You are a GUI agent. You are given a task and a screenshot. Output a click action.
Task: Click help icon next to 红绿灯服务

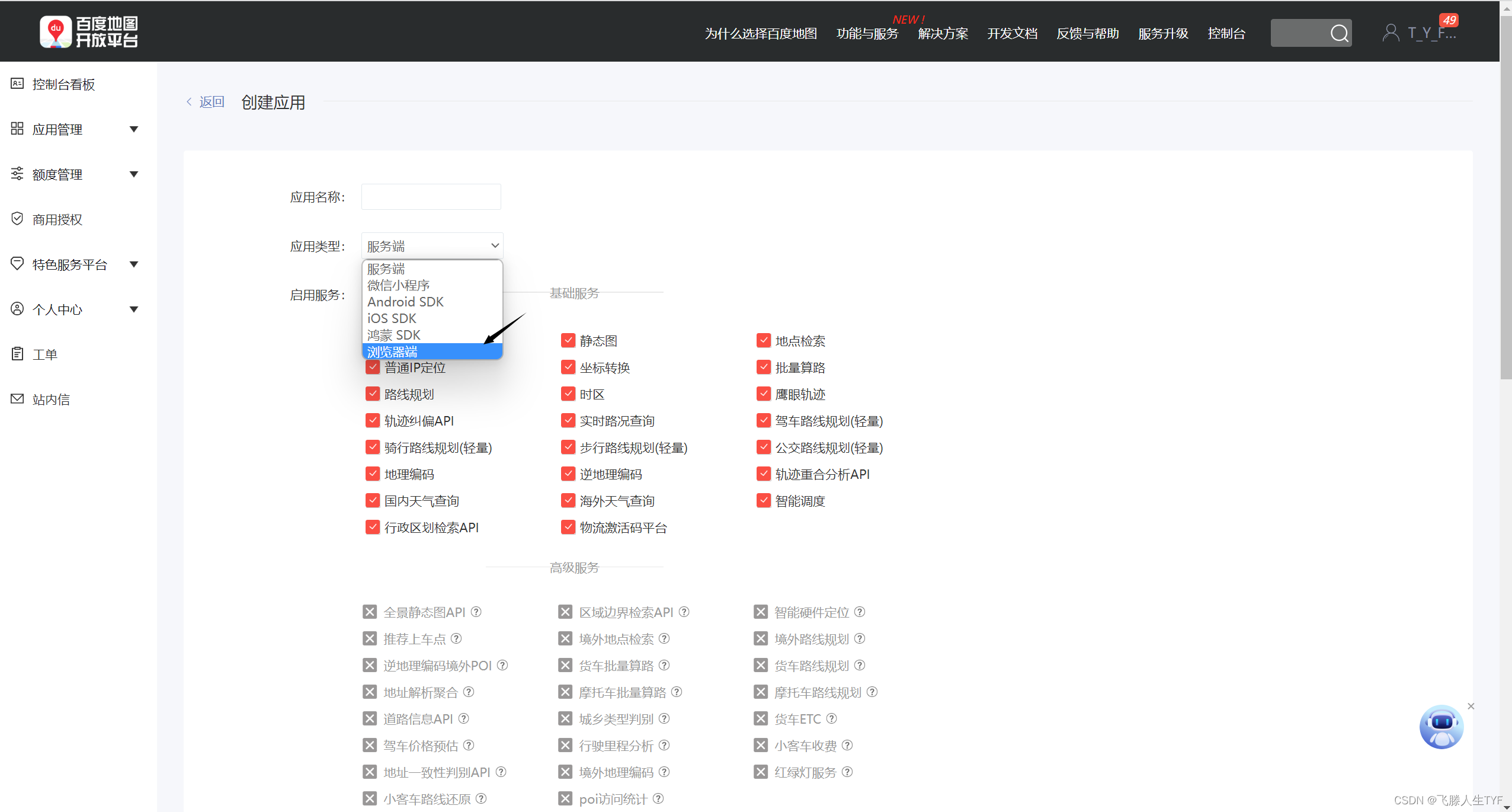[x=847, y=772]
